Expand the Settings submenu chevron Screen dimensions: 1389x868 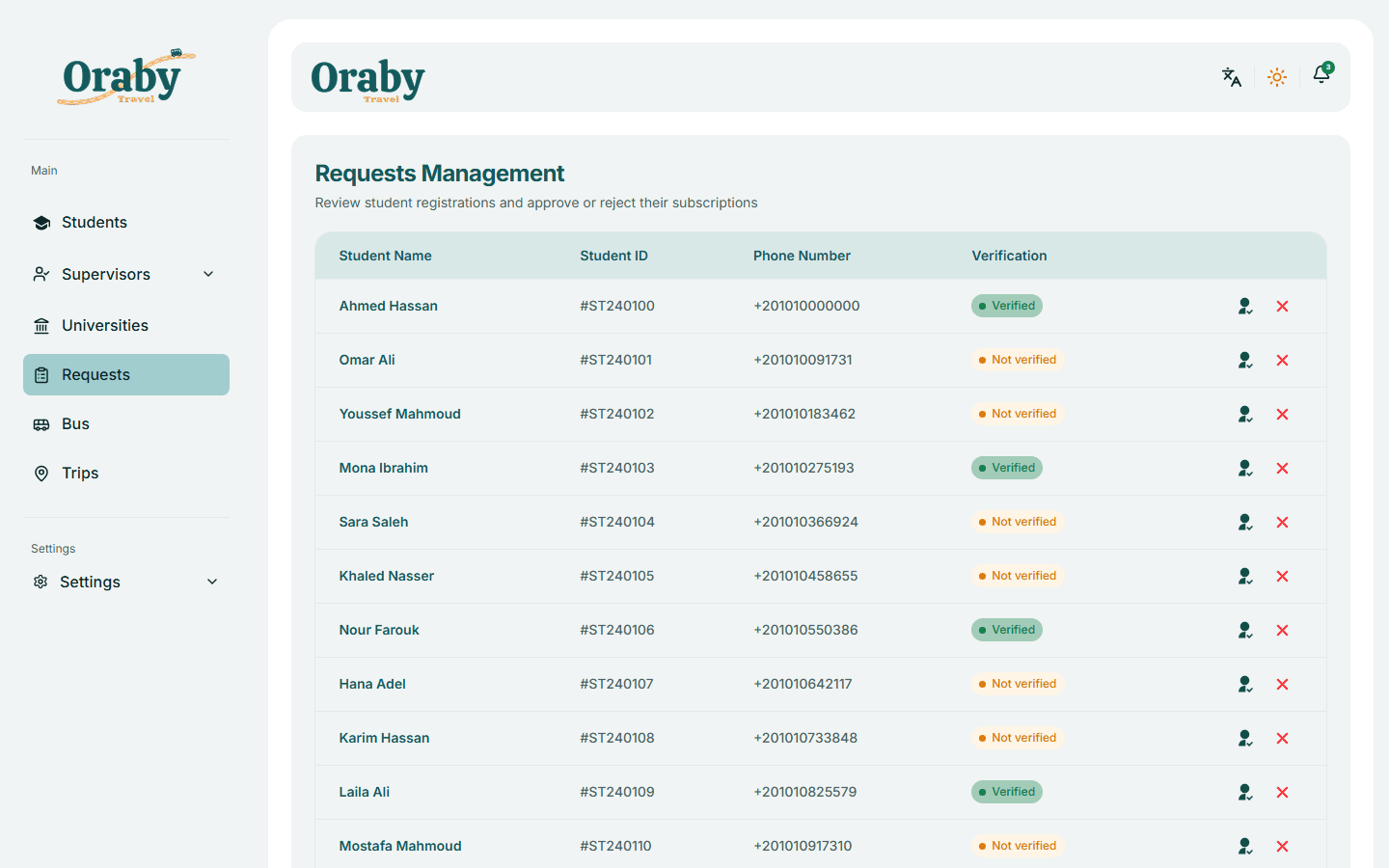point(212,582)
